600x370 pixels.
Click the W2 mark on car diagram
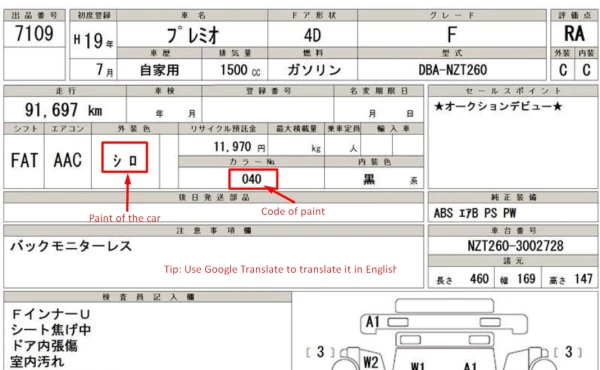(x=370, y=362)
